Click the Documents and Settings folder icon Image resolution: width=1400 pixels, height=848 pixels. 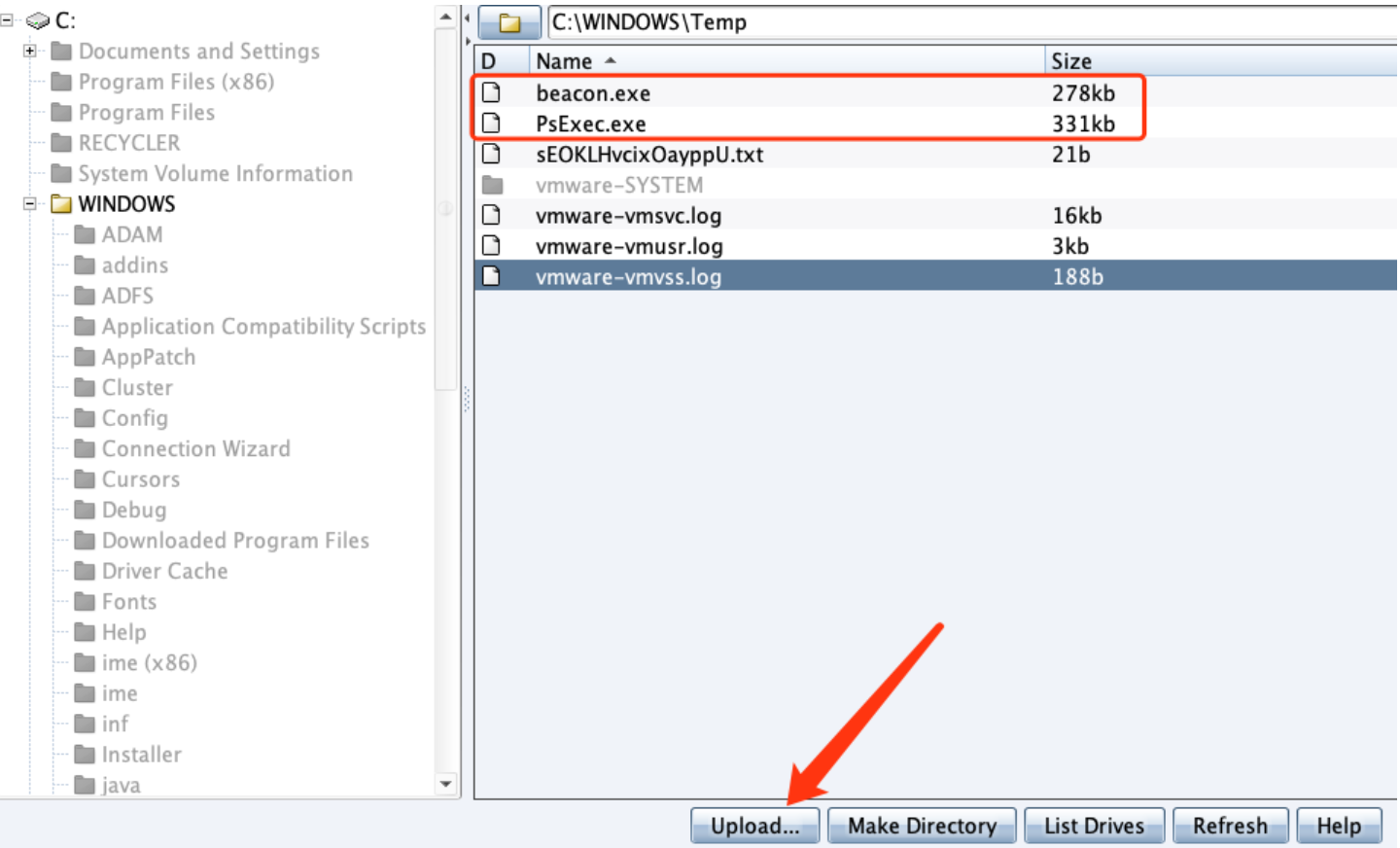pyautogui.click(x=61, y=51)
